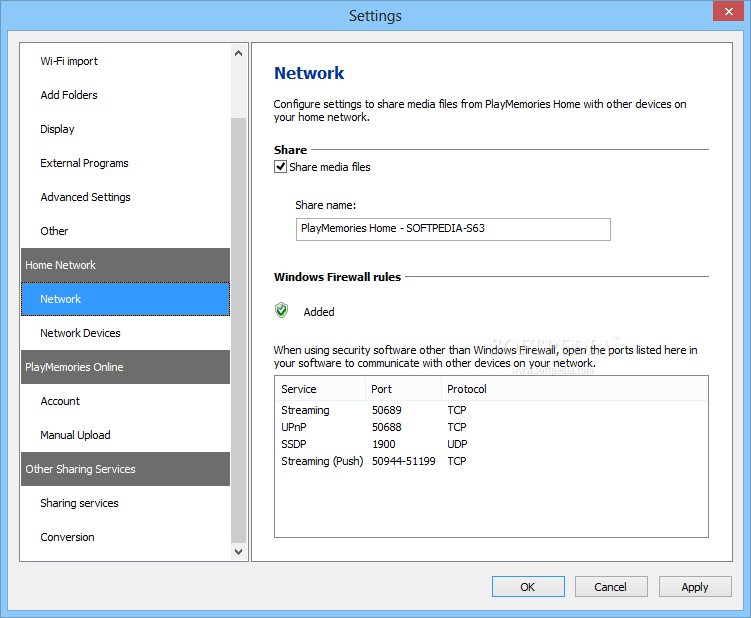Go to External Programs settings
Viewport: 751px width, 618px height.
point(125,163)
